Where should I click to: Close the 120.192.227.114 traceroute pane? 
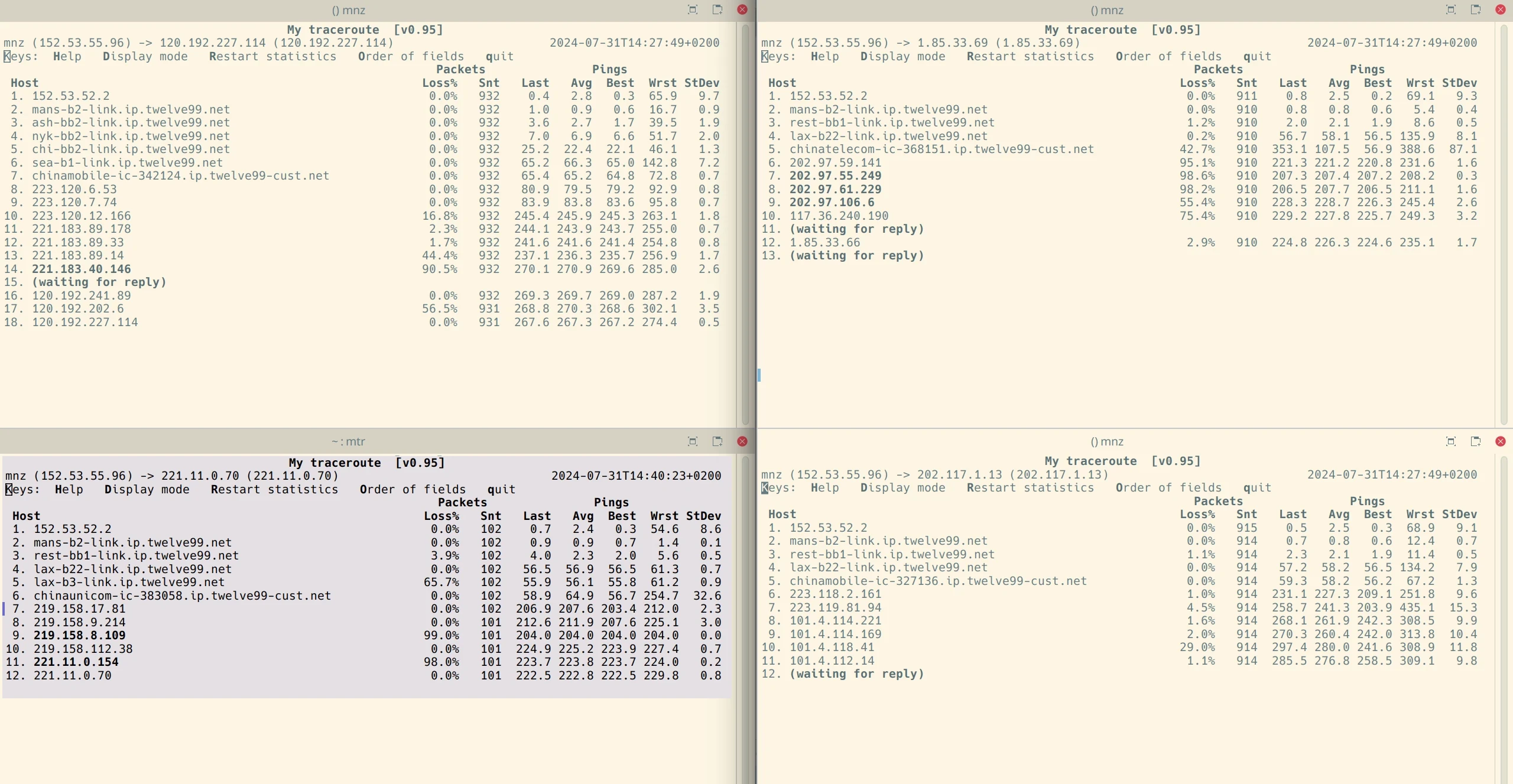point(742,9)
